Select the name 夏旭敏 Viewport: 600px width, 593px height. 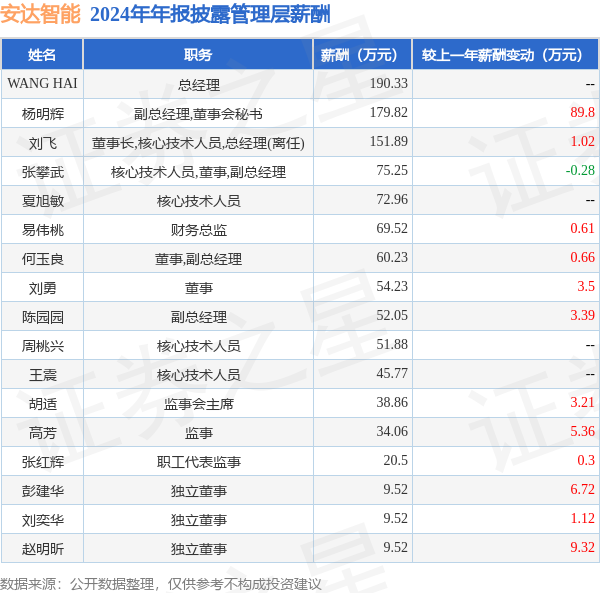42,201
